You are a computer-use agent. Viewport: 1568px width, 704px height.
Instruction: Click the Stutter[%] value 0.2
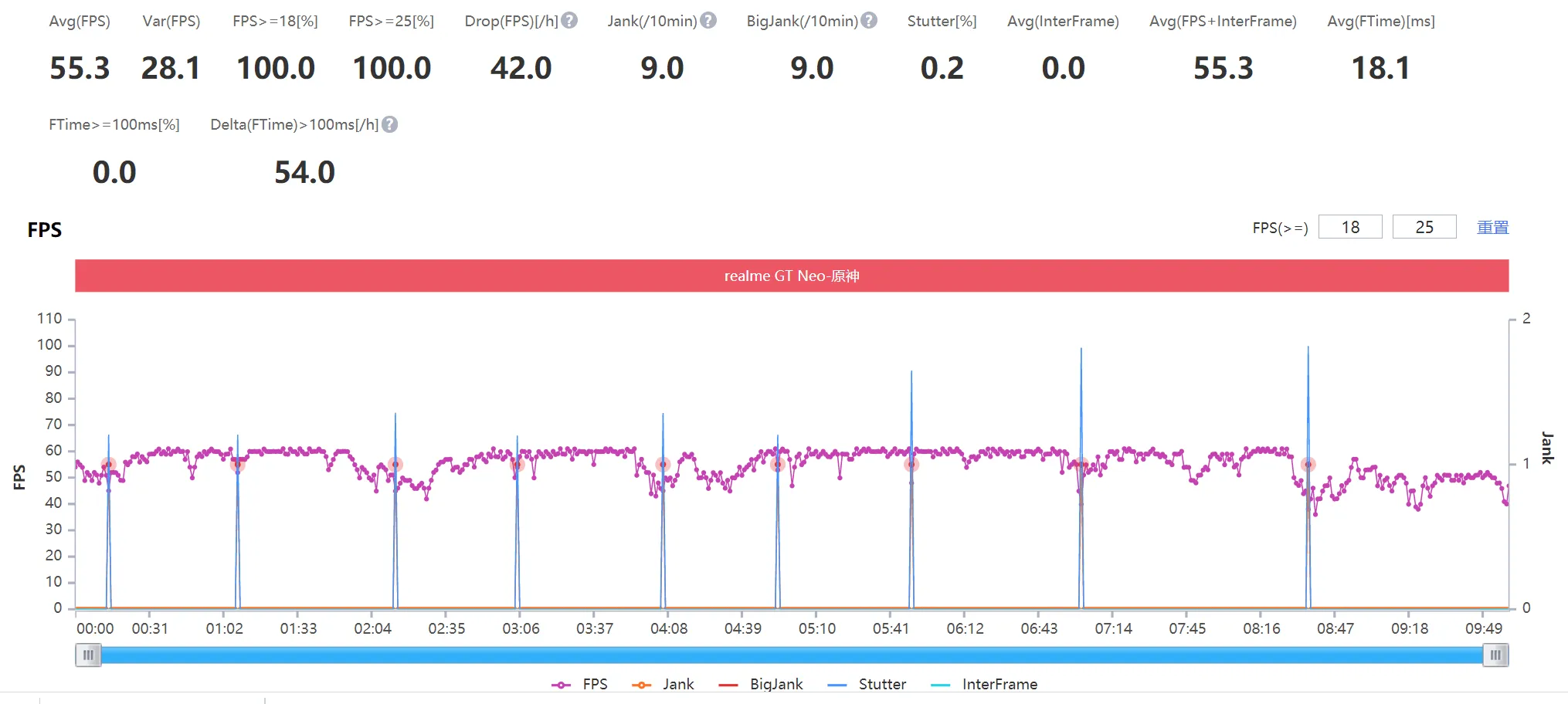coord(942,68)
